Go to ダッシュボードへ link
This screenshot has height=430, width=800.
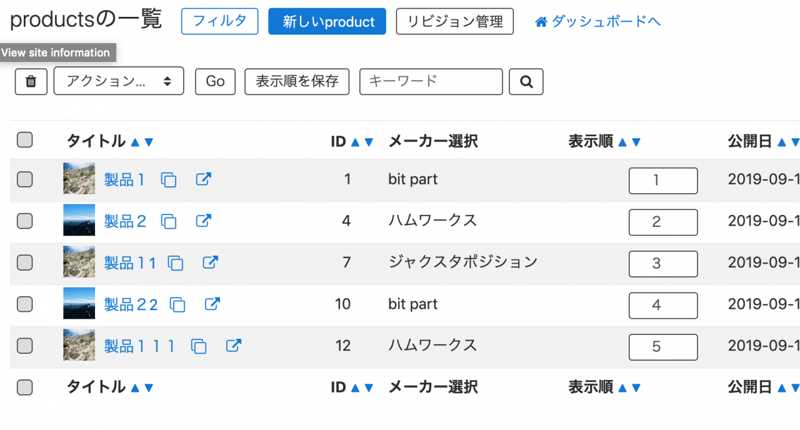598,21
